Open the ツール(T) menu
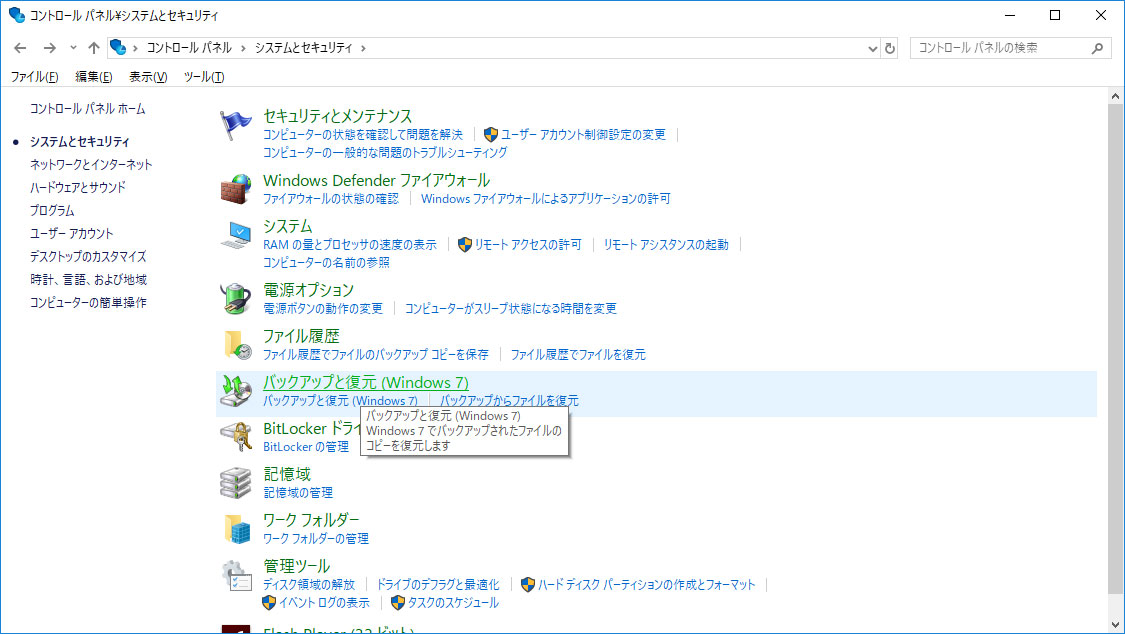The width and height of the screenshot is (1125, 634). click(204, 77)
